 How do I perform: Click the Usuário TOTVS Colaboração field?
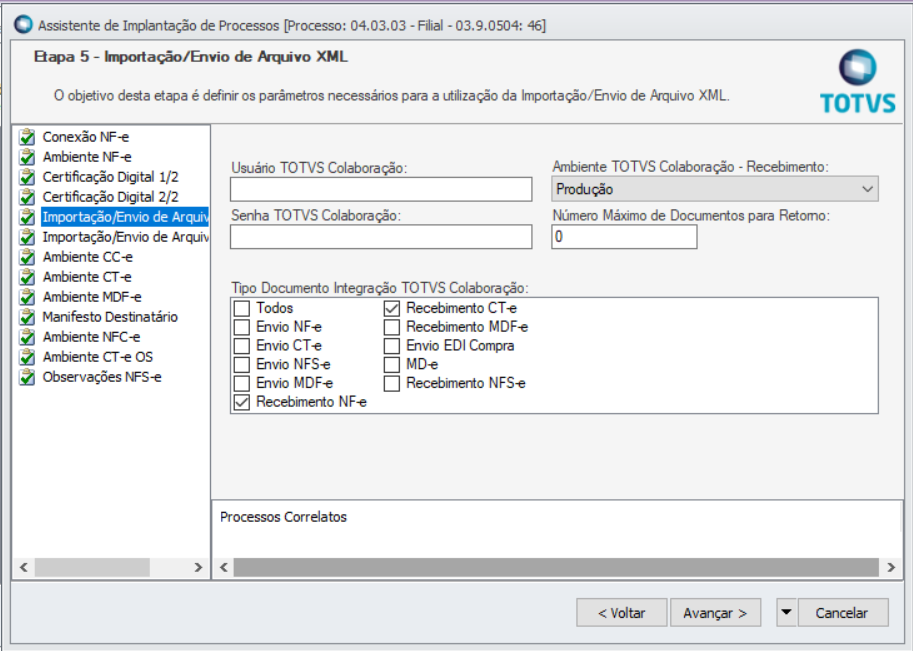point(381,189)
